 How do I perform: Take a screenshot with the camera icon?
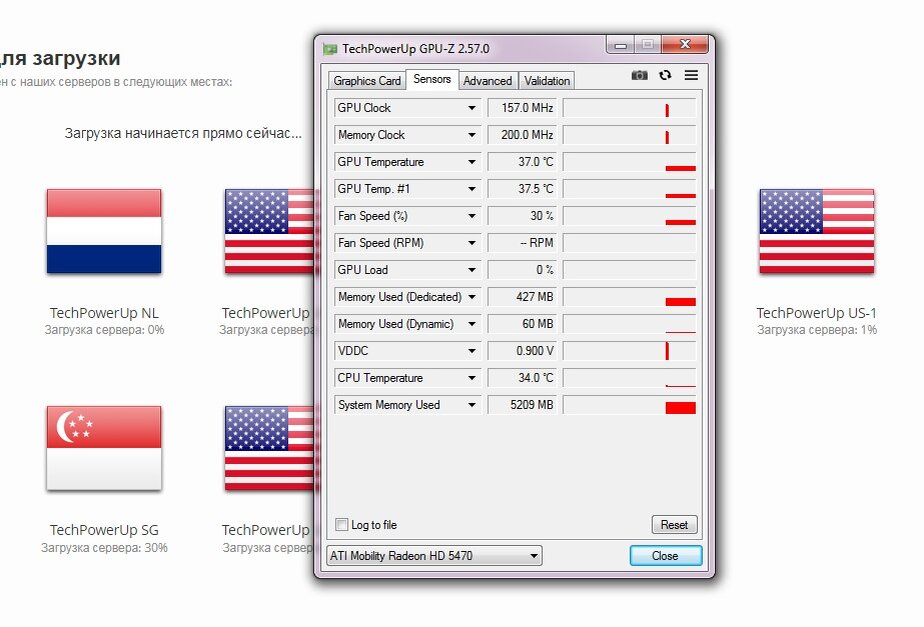pyautogui.click(x=639, y=75)
